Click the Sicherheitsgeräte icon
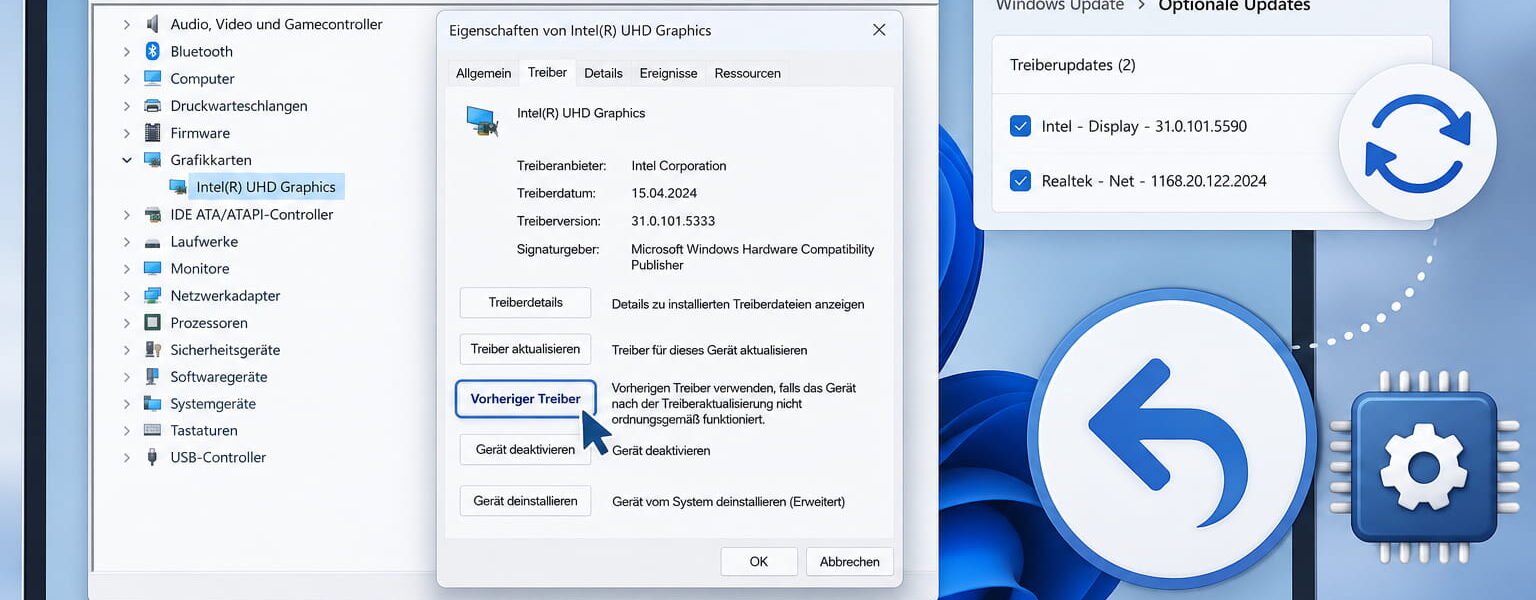The height and width of the screenshot is (600, 1536). (152, 349)
